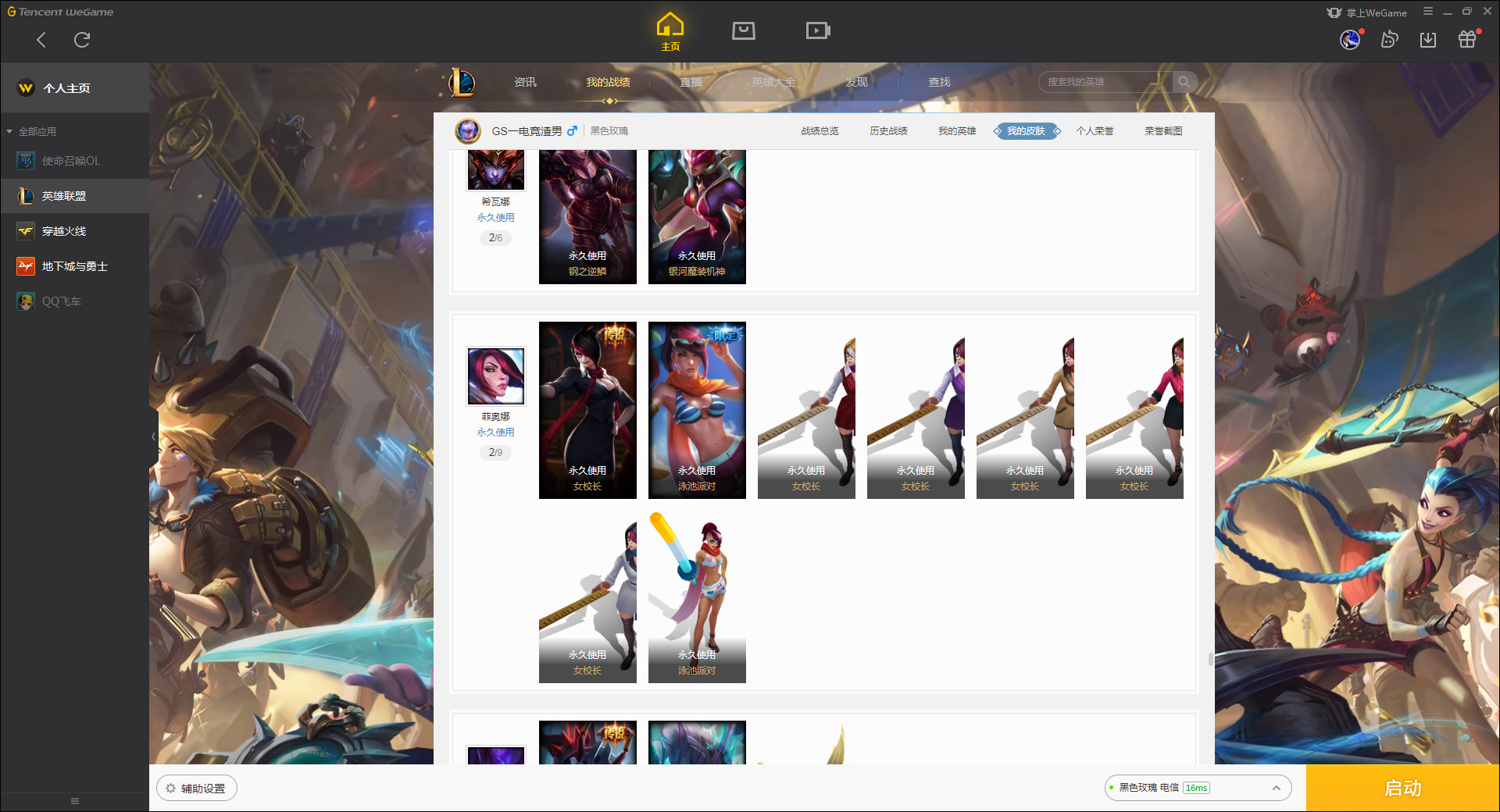Select 穿越火线 in the sidebar
Viewport: 1500px width, 812px height.
(75, 231)
